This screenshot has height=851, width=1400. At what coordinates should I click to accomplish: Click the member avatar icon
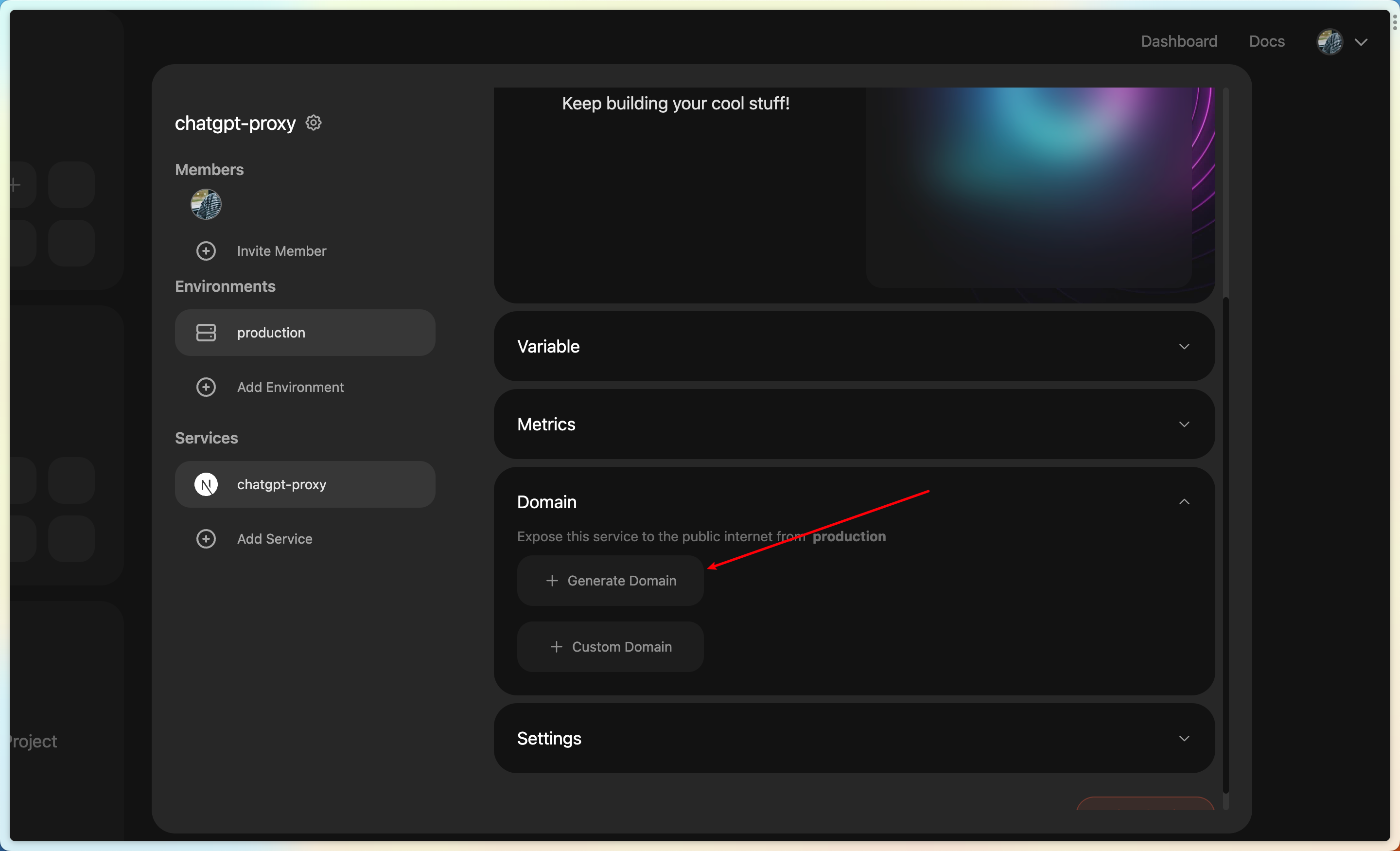tap(206, 204)
